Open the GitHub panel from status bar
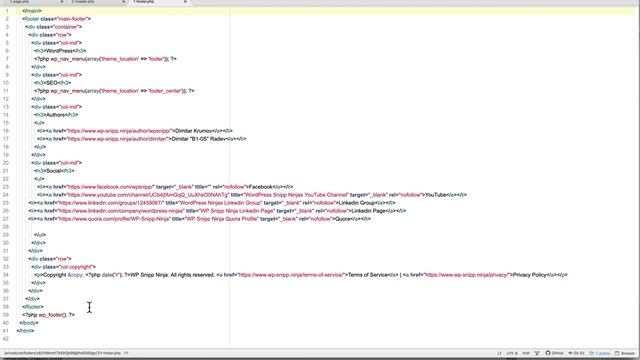Screen dimensions: 640x360 pos(554,353)
